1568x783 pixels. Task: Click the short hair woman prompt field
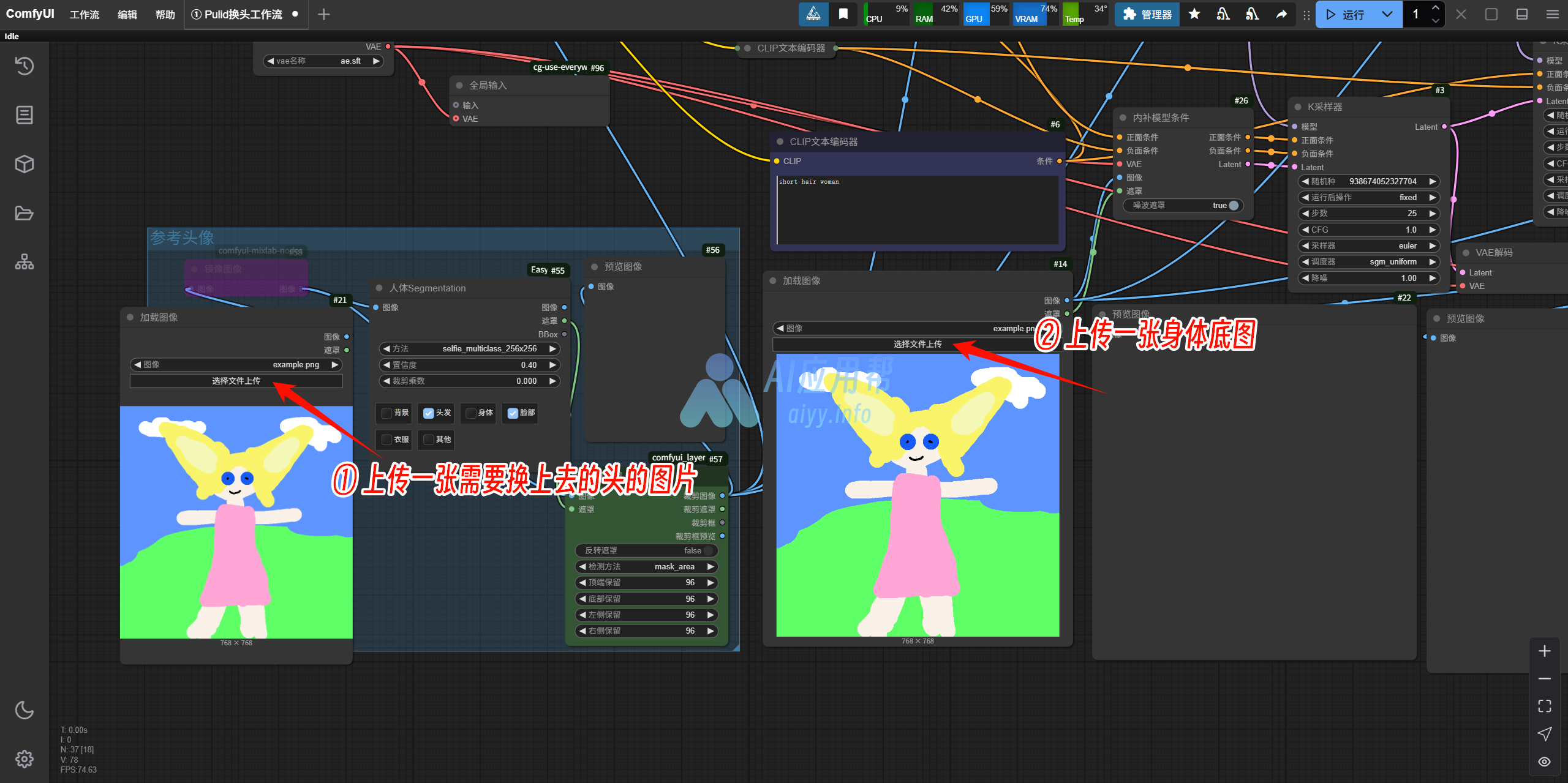click(x=917, y=208)
